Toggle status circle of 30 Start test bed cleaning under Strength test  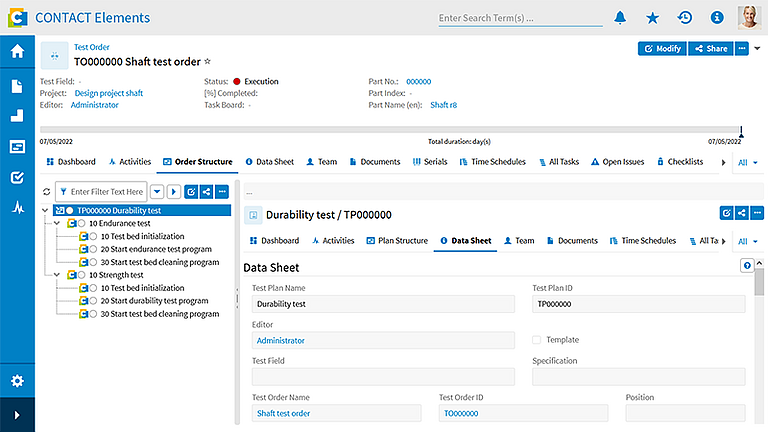[x=93, y=314]
